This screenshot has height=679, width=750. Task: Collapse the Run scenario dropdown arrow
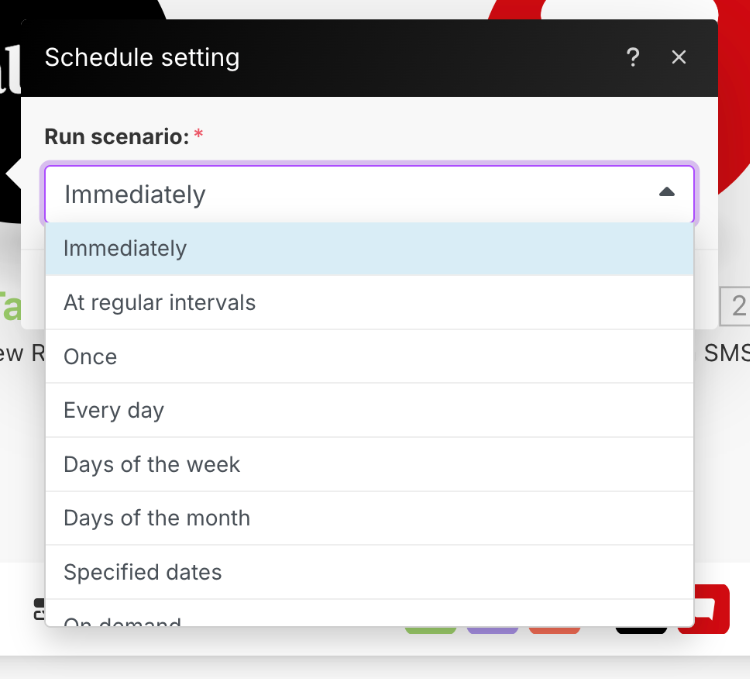(x=666, y=192)
